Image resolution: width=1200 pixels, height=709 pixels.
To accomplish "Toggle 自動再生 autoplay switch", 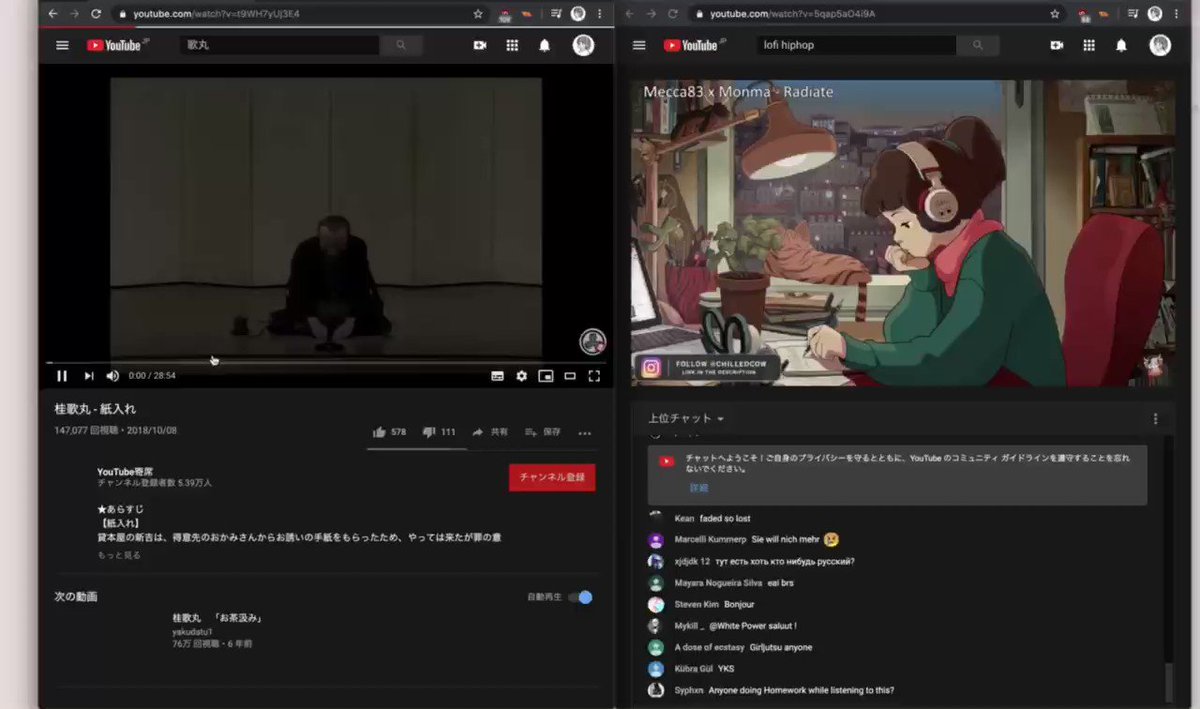I will (x=580, y=597).
